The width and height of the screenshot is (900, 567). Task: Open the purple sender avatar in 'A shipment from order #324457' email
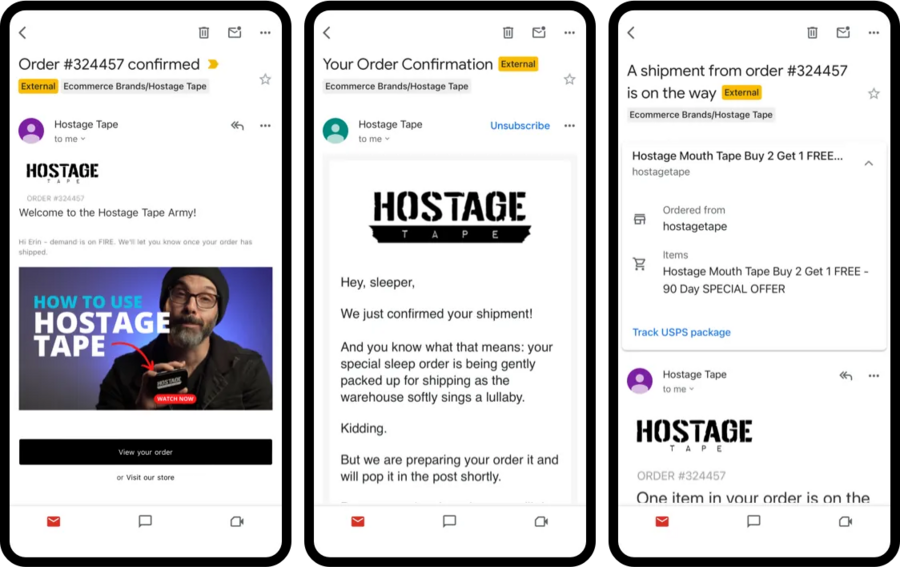(x=640, y=381)
